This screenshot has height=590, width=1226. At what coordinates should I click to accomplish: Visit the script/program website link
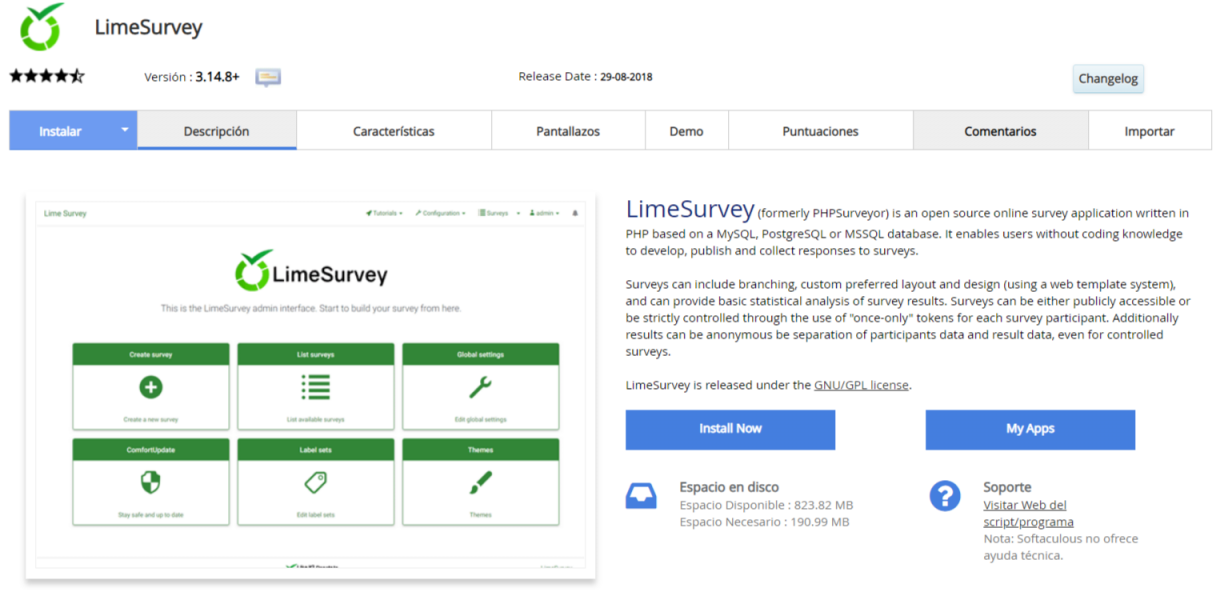click(1028, 513)
